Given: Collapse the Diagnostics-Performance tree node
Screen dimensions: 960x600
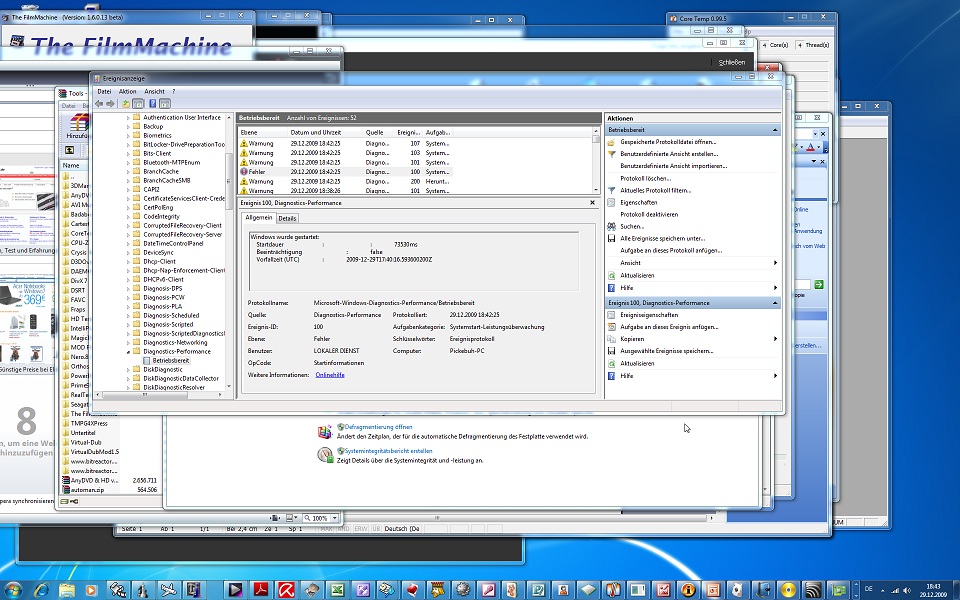Looking at the screenshot, I should click(x=128, y=352).
